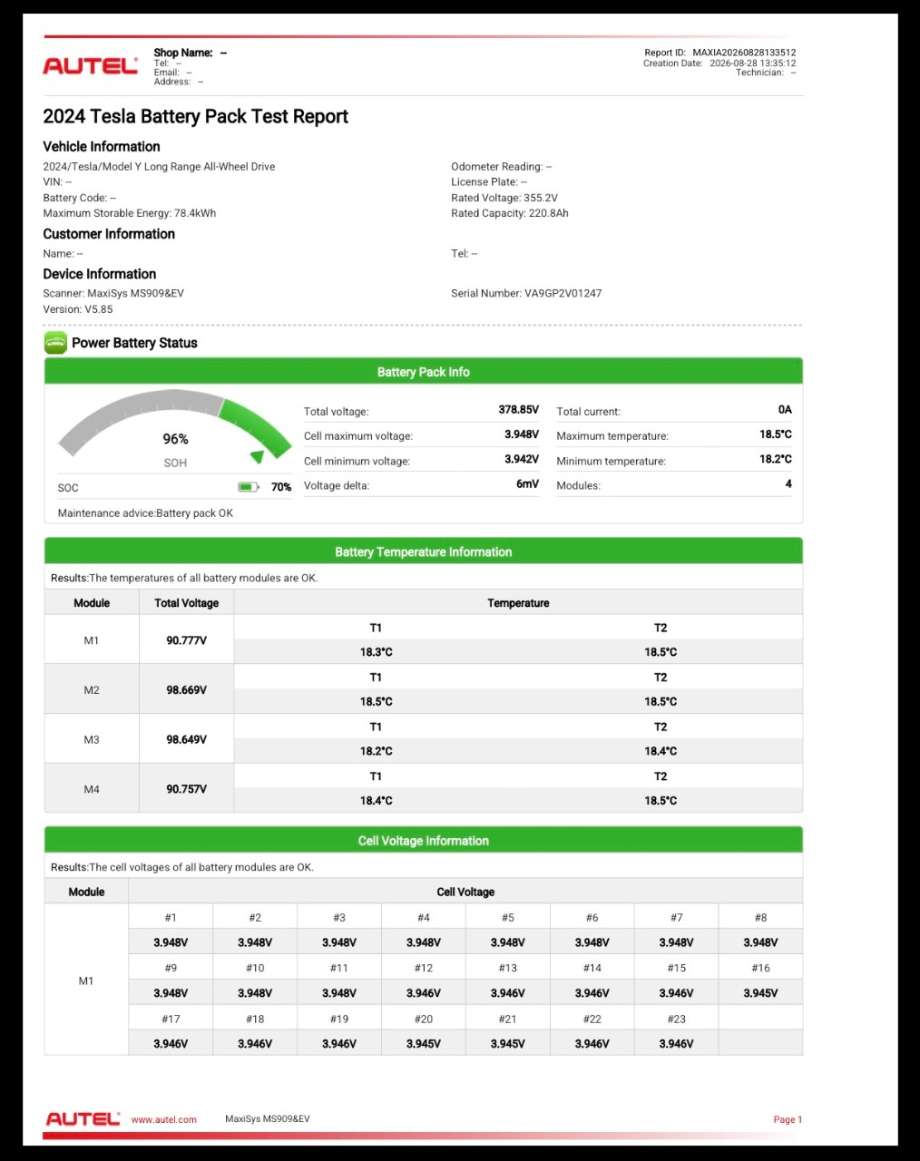
Task: Select M3 T2 temperature 18.4°C
Action: 660,751
